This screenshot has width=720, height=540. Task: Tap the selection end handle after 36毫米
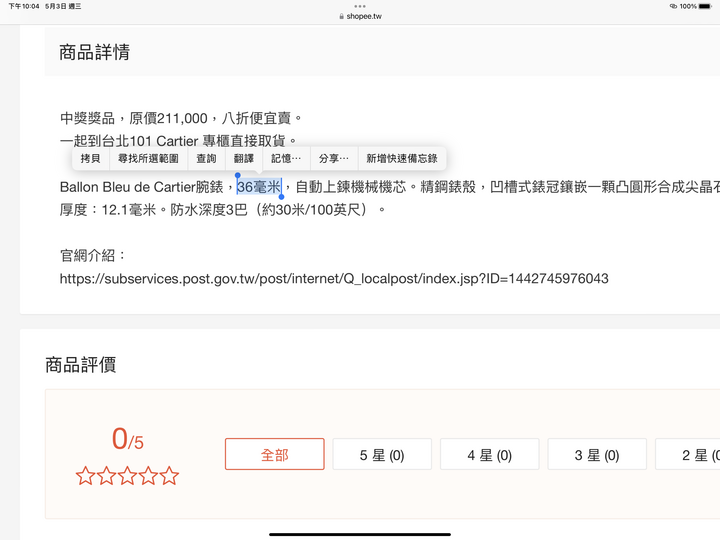coord(281,197)
